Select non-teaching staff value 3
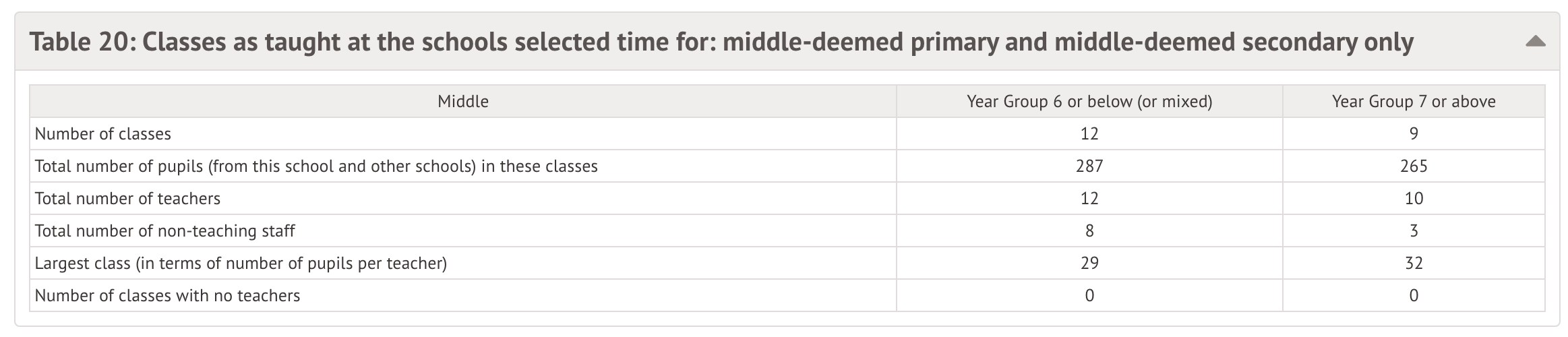The width and height of the screenshot is (1568, 337). pos(1413,231)
